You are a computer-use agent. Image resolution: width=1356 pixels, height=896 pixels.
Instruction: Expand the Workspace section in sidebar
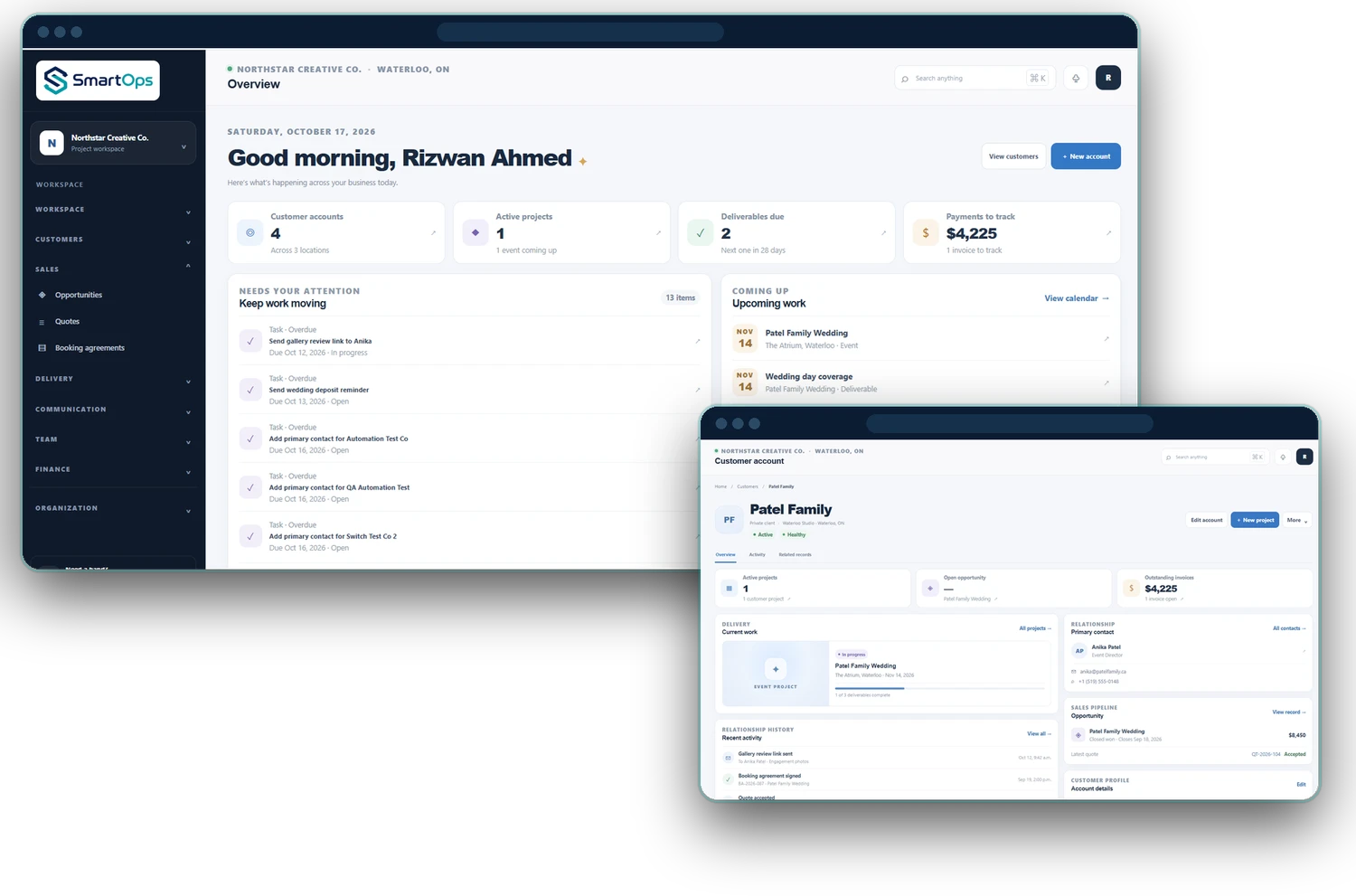tap(113, 210)
